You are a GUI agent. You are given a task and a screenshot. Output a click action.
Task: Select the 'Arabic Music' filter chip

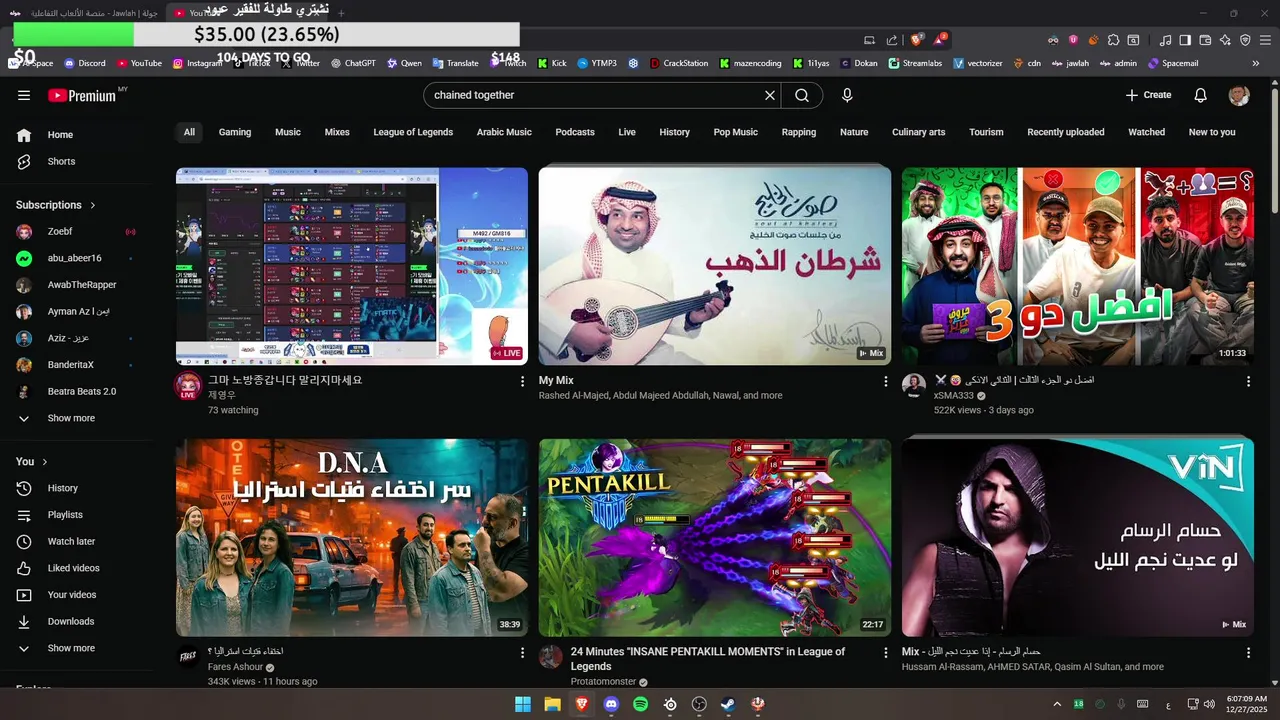coord(504,132)
